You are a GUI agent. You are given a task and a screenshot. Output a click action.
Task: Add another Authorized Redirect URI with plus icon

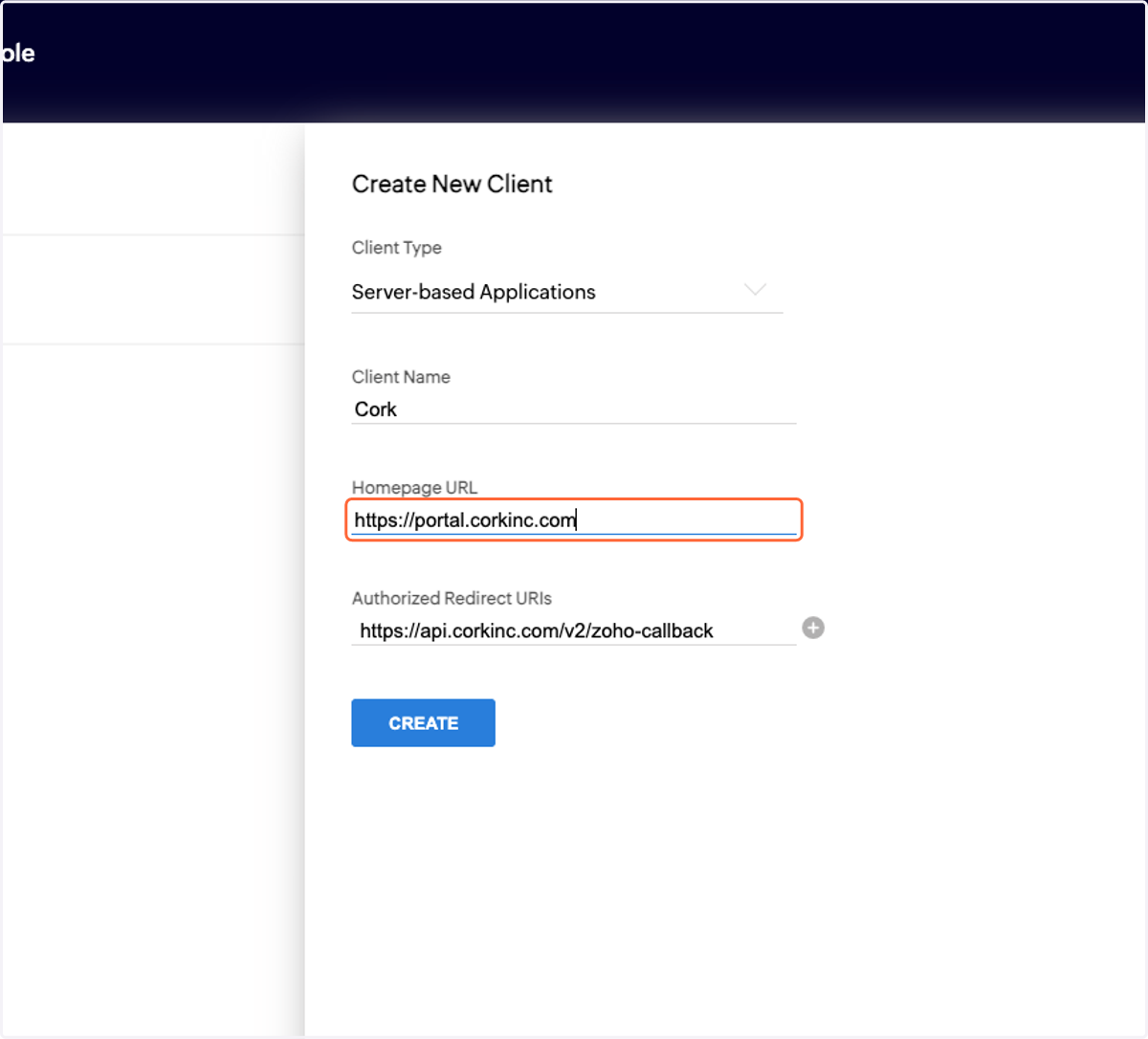pos(813,628)
